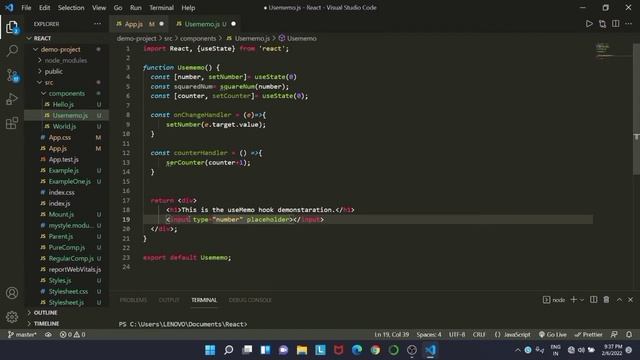
Task: Close the terminal panel
Action: (631, 300)
